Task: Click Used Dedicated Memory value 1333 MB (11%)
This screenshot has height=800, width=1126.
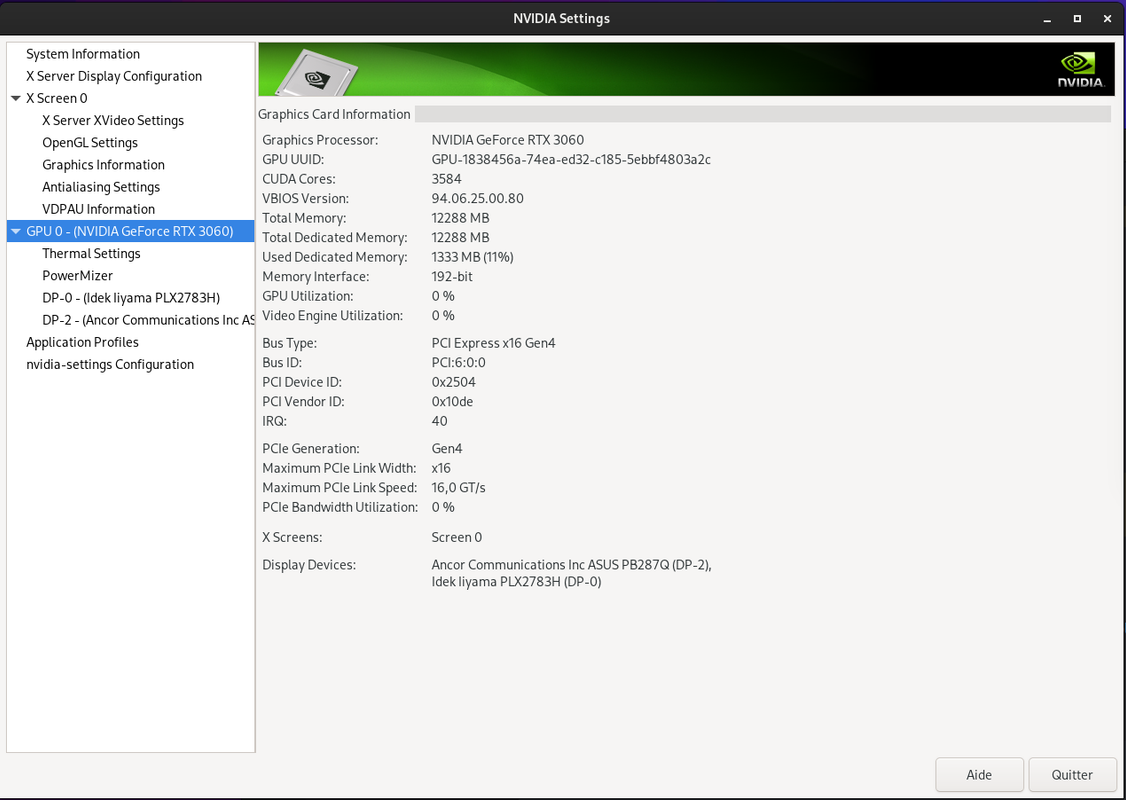Action: coord(473,257)
